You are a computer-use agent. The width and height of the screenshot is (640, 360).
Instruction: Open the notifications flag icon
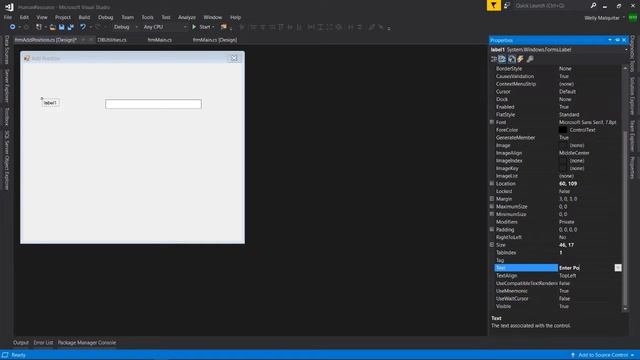tap(493, 5)
